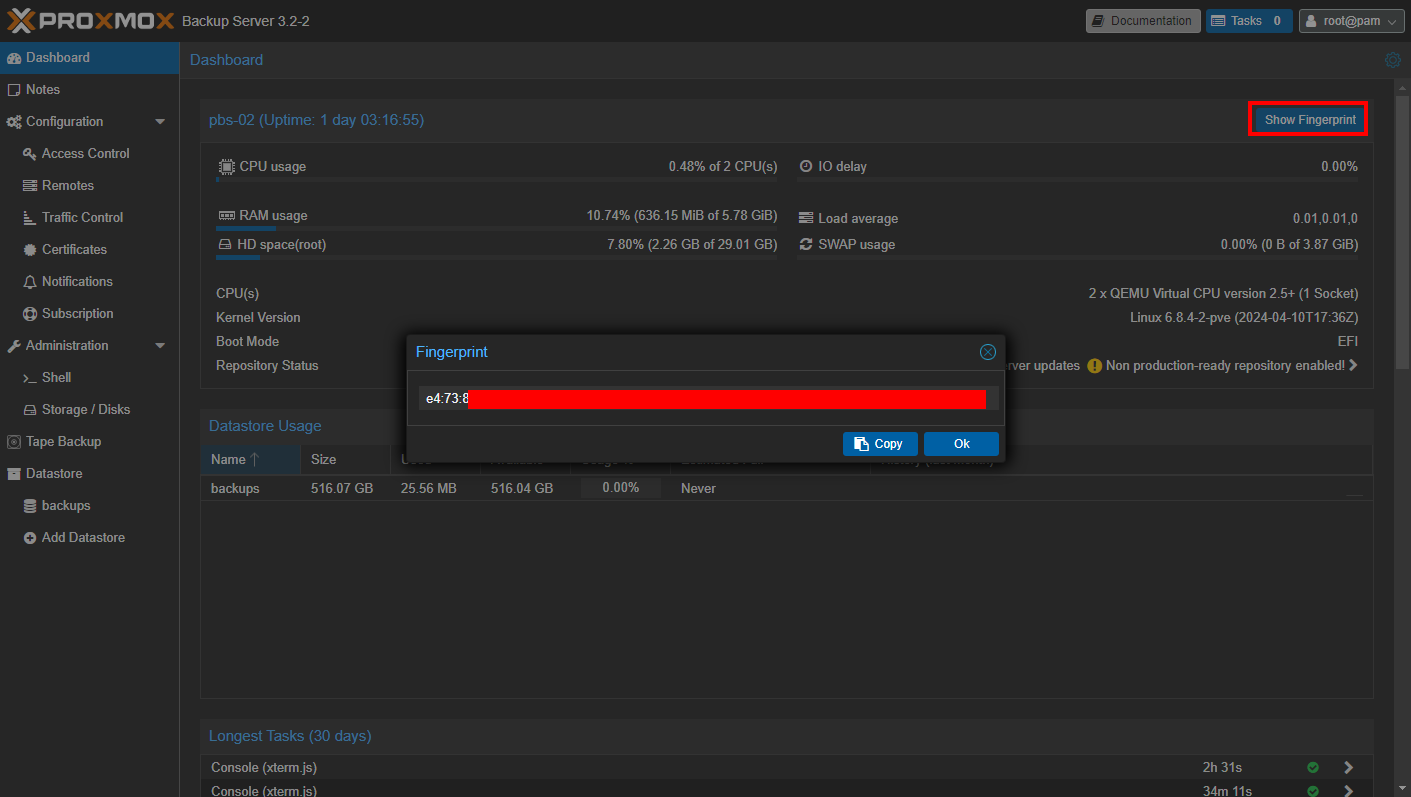Open the root@pam user menu
The height and width of the screenshot is (797, 1411).
(x=1351, y=21)
